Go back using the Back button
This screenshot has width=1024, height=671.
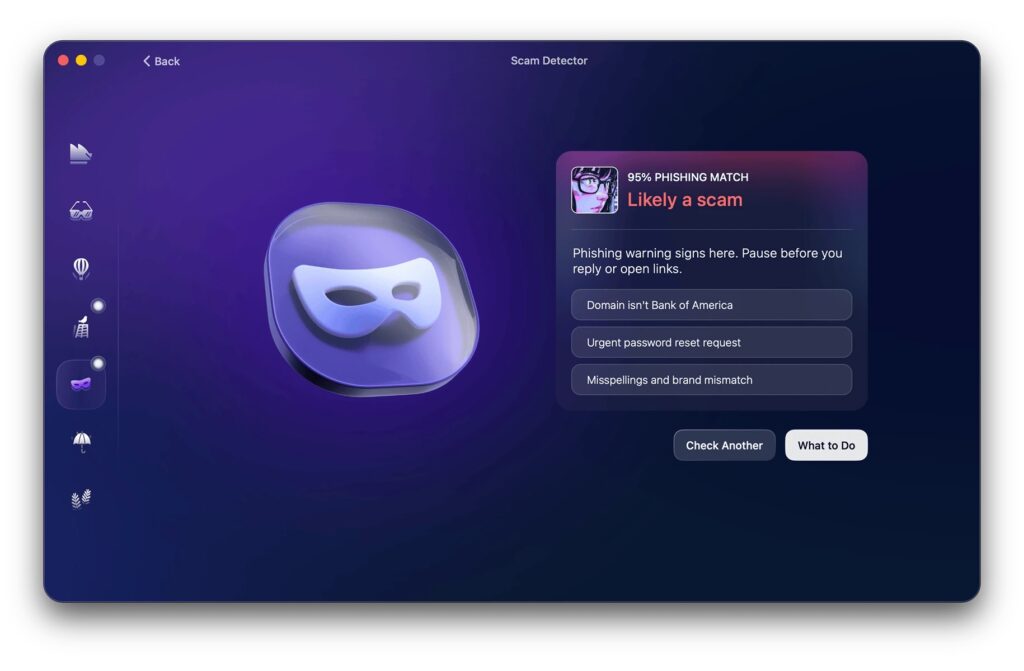click(x=161, y=61)
